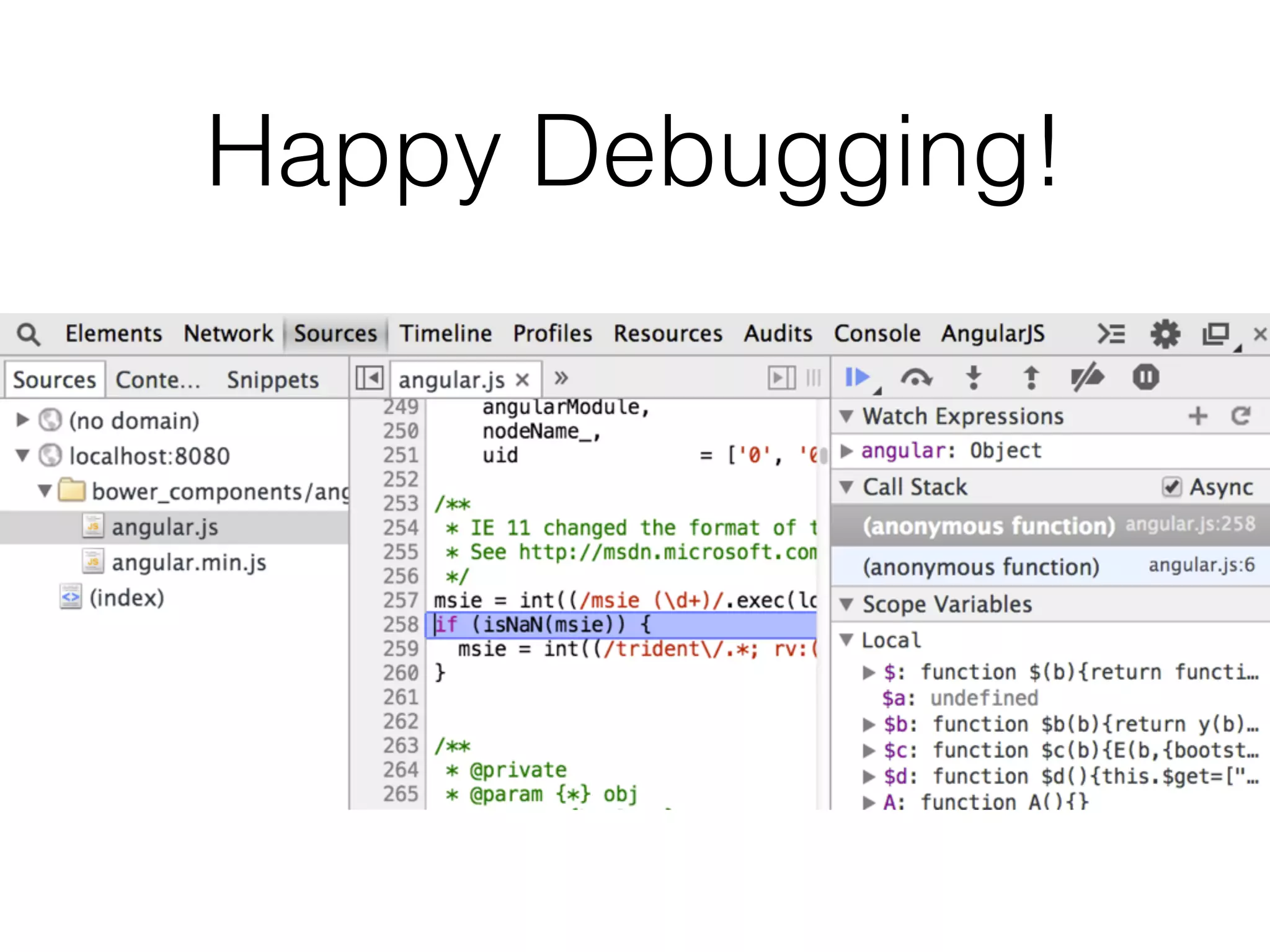Switch to the Network tab

point(228,333)
